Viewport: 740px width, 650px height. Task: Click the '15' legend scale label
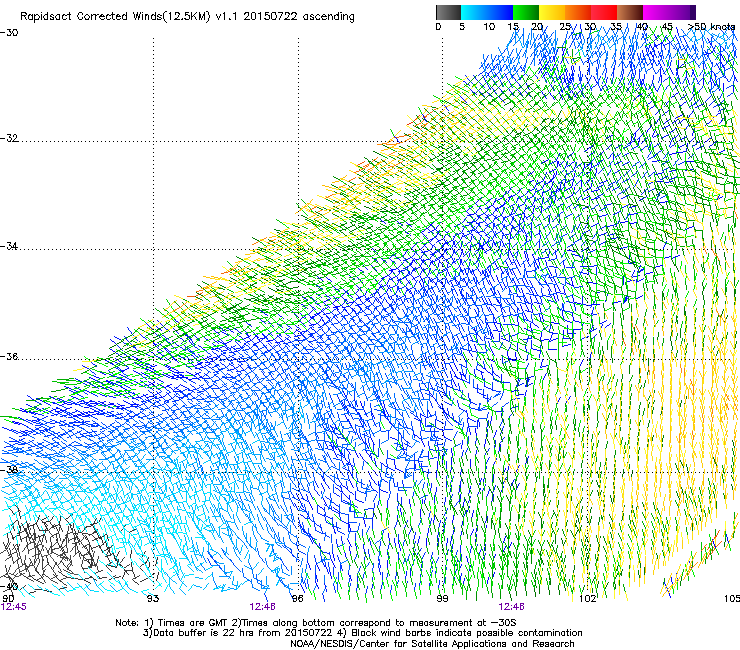coord(513,27)
